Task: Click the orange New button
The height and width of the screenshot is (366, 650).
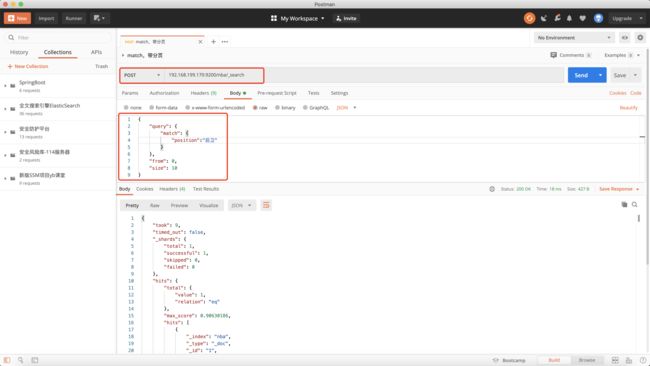Action: coord(17,18)
